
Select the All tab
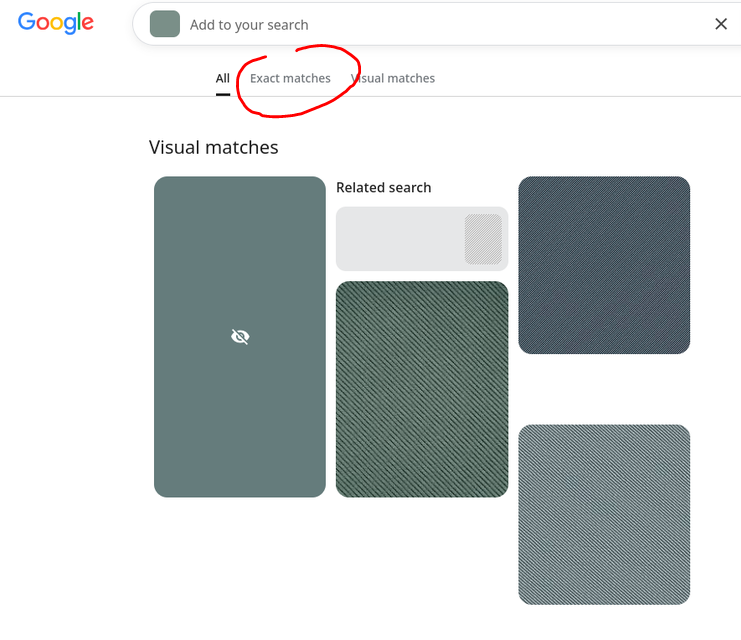point(223,78)
